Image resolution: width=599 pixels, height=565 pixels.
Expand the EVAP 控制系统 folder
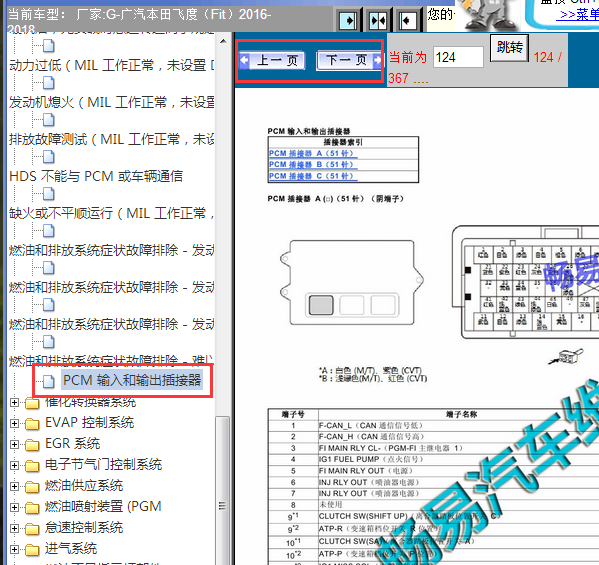tap(14, 423)
